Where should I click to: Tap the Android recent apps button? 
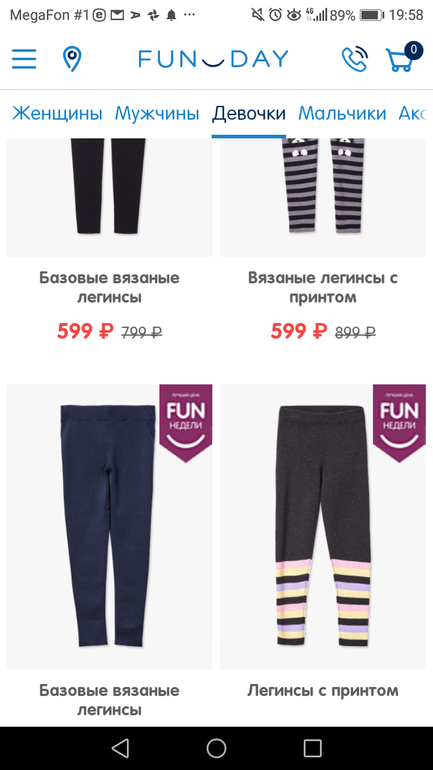coord(313,748)
